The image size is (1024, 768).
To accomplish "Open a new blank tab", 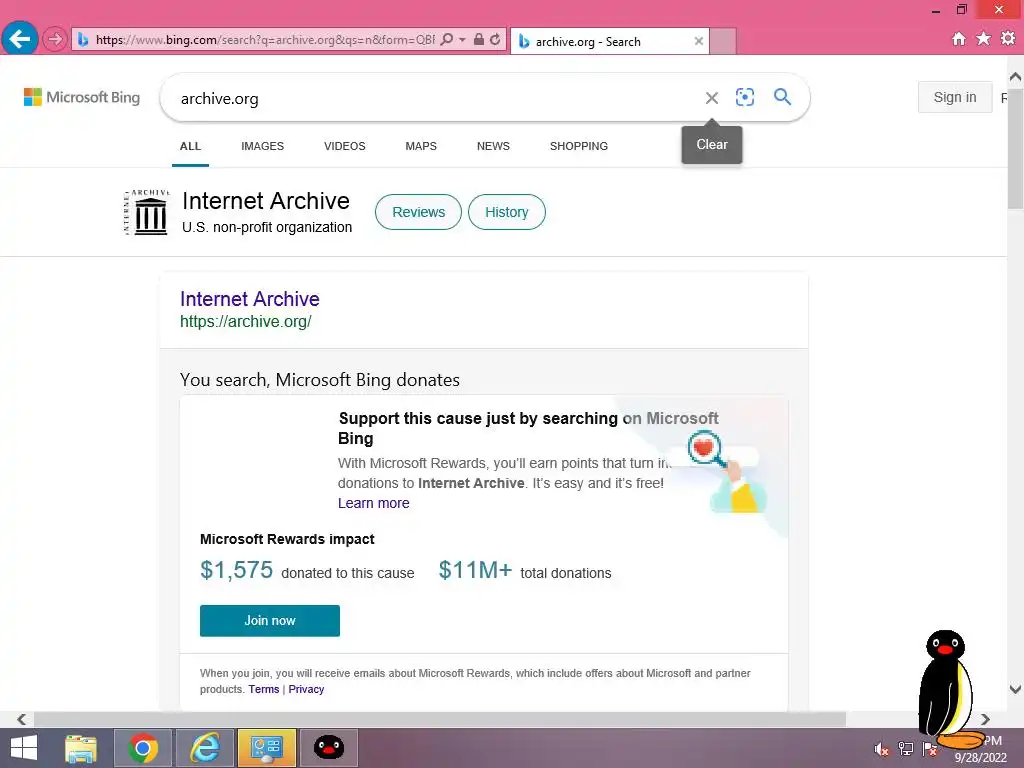I will click(723, 41).
